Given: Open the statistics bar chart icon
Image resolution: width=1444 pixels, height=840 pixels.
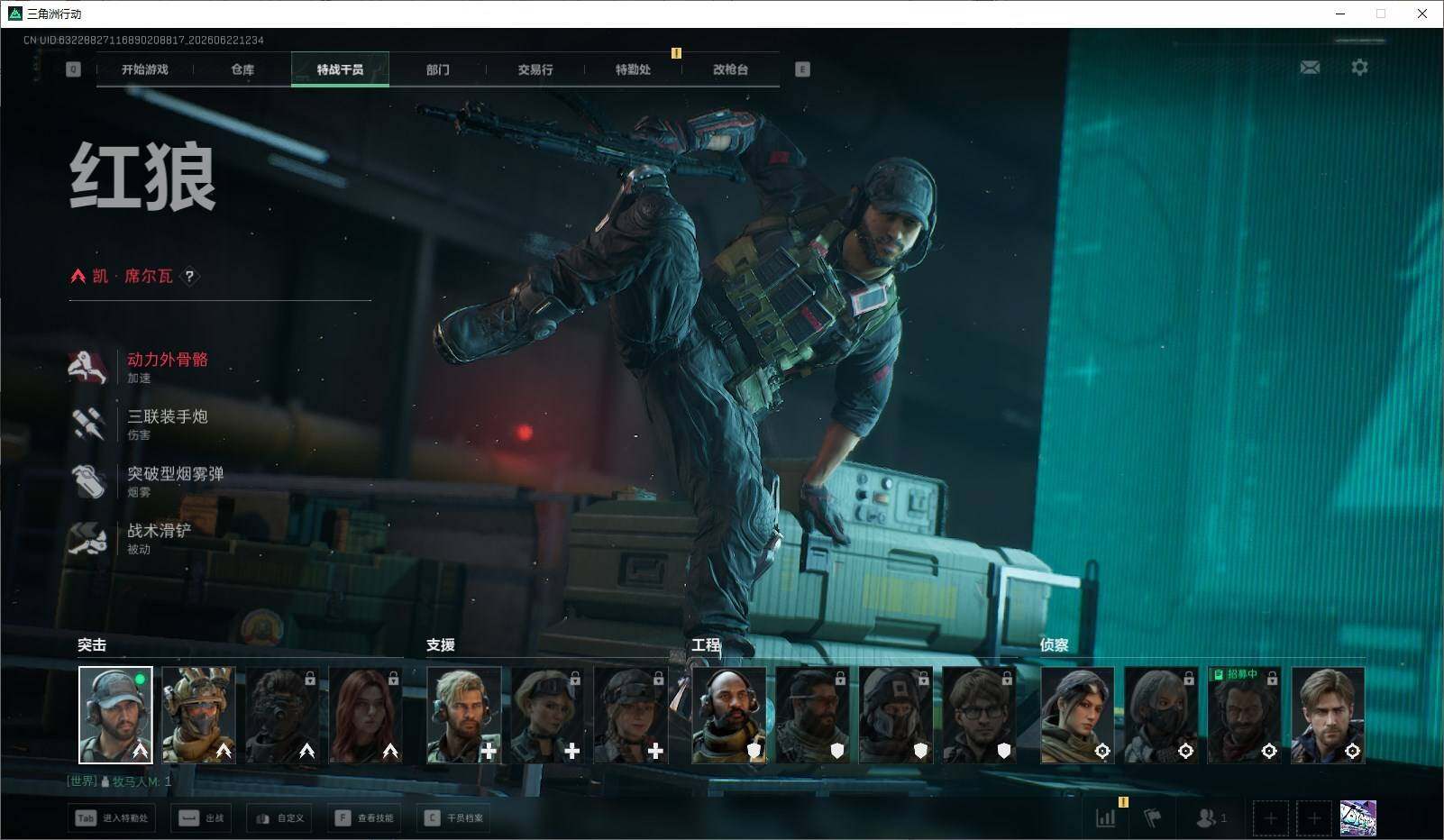Looking at the screenshot, I should (1105, 817).
